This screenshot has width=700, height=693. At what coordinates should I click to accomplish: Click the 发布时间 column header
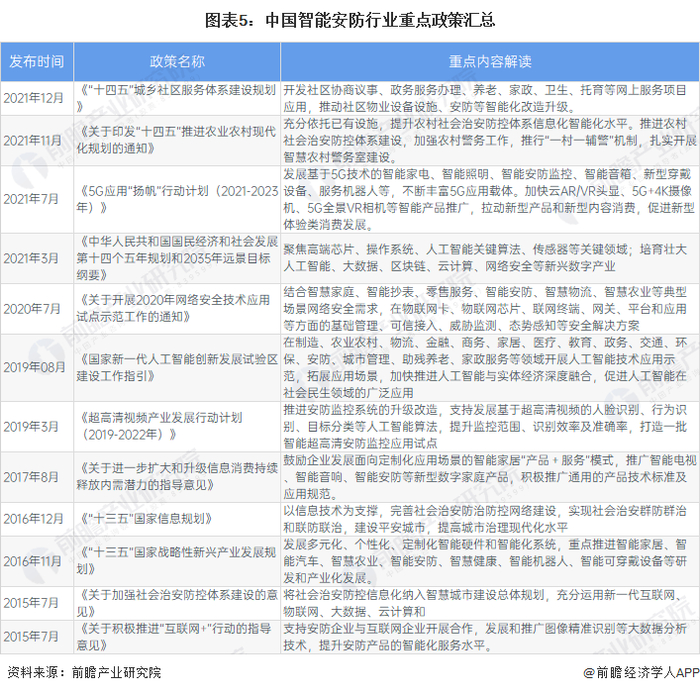click(x=37, y=62)
